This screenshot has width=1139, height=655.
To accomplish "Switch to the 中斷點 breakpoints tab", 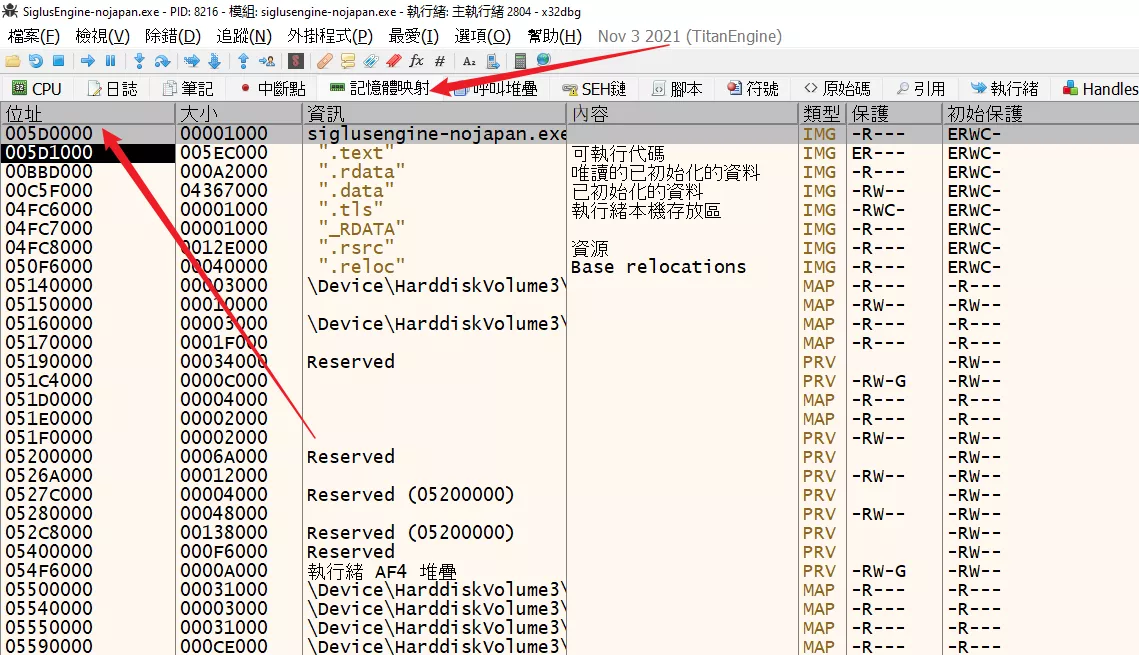I will tap(272, 89).
